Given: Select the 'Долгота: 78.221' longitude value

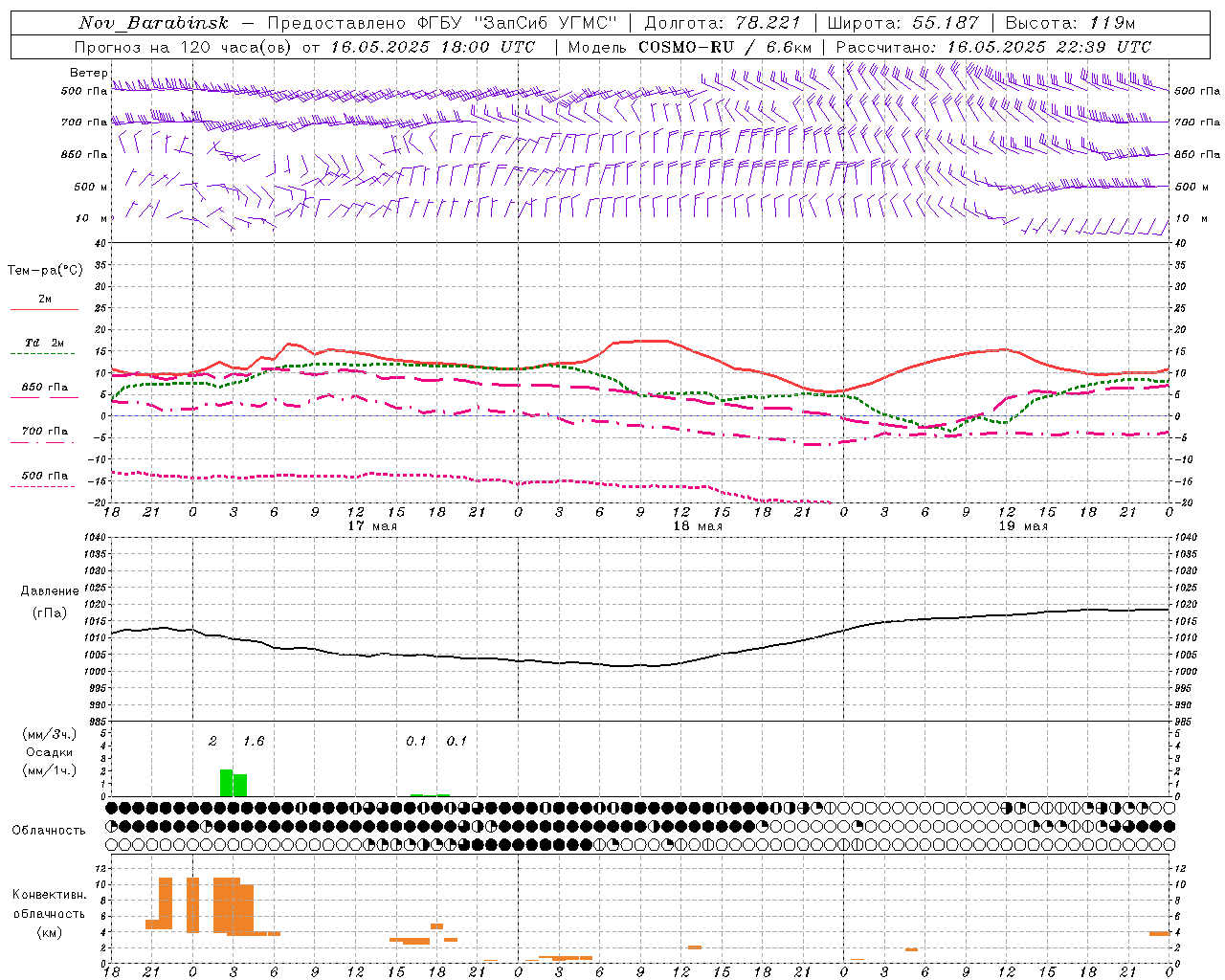Looking at the screenshot, I should coord(723,23).
